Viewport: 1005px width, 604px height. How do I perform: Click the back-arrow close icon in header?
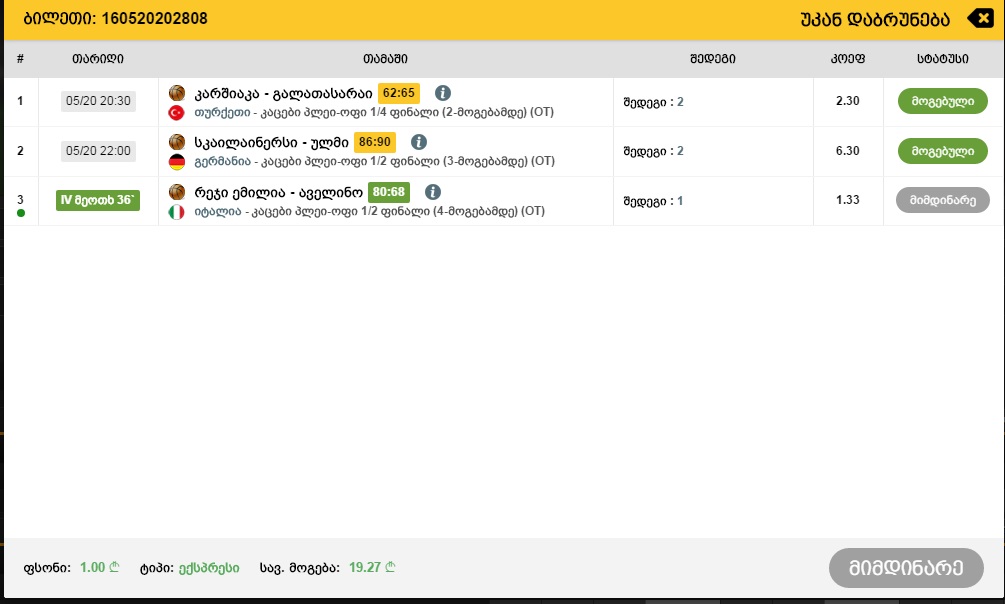pos(980,18)
